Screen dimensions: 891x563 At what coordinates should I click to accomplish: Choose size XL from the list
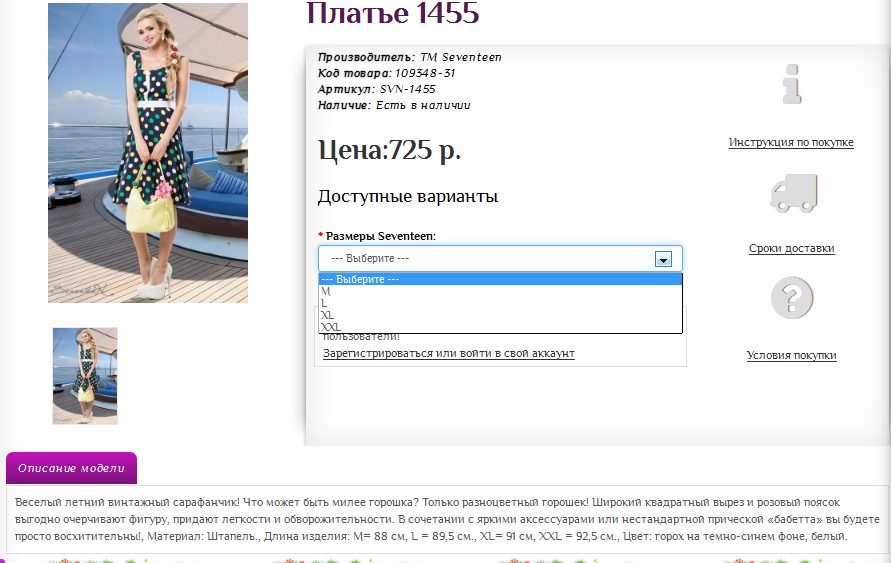(500, 315)
